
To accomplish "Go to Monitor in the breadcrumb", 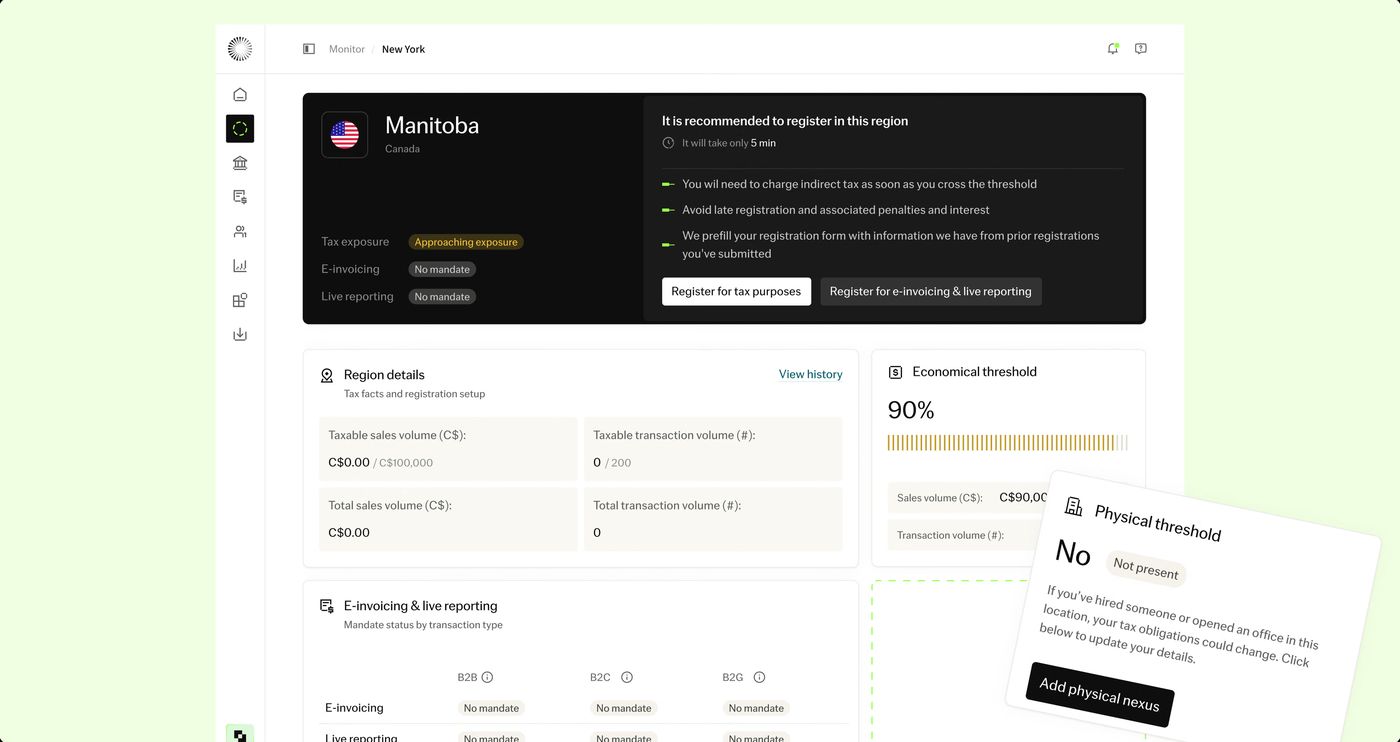I will coord(347,49).
